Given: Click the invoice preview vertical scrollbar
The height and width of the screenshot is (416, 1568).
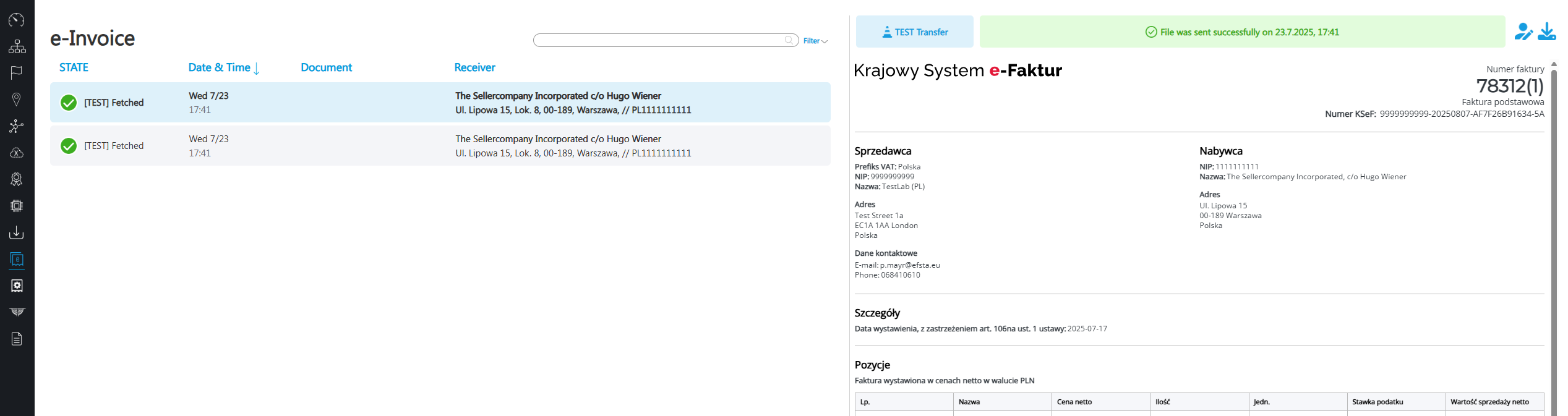Looking at the screenshot, I should tap(1554, 235).
